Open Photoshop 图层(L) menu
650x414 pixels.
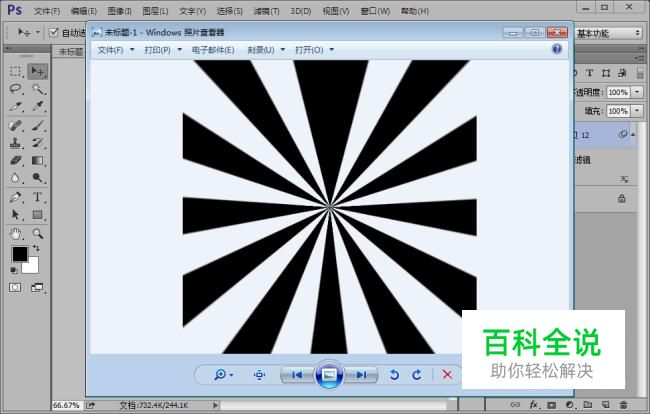tap(155, 11)
